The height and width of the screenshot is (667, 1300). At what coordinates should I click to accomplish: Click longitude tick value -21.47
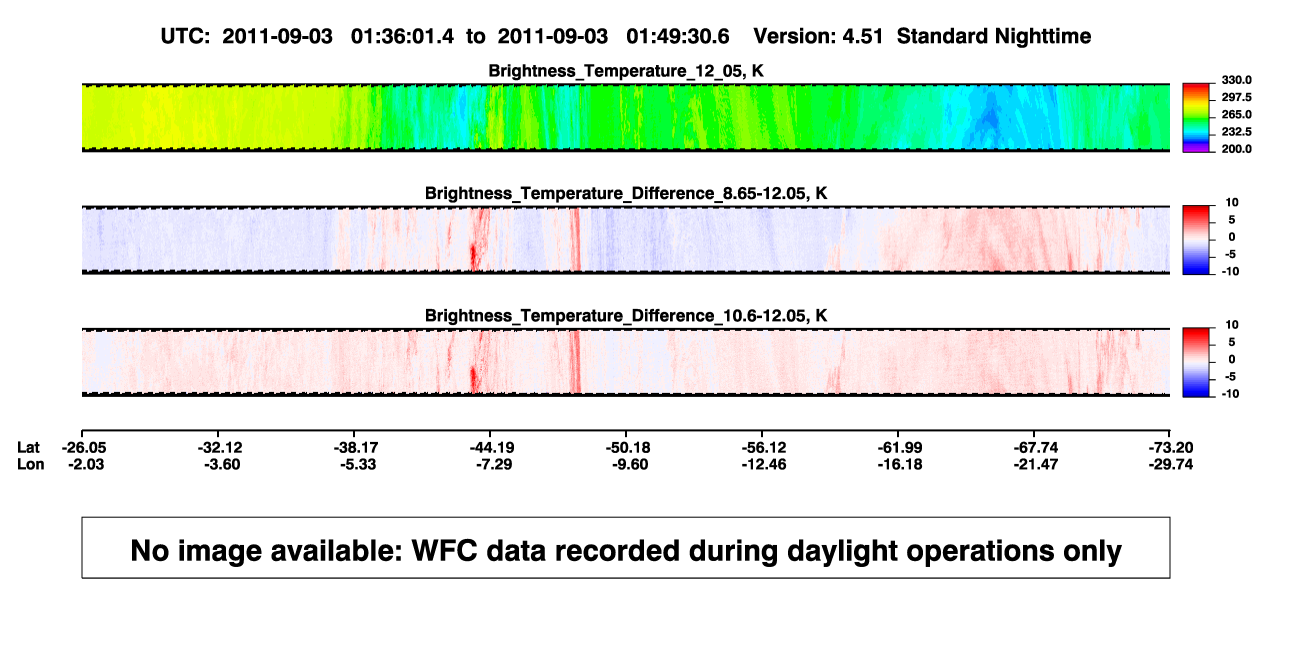[1037, 464]
